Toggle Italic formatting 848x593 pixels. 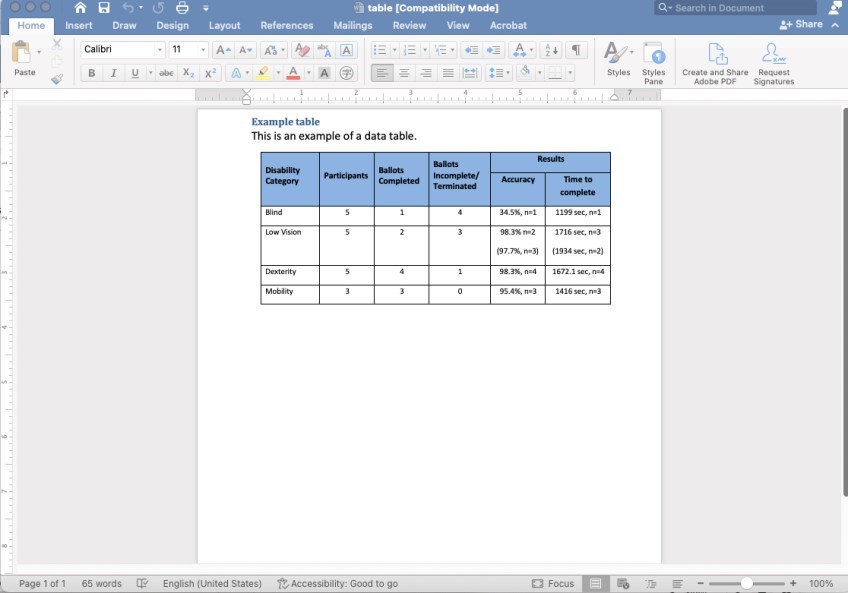tap(113, 73)
